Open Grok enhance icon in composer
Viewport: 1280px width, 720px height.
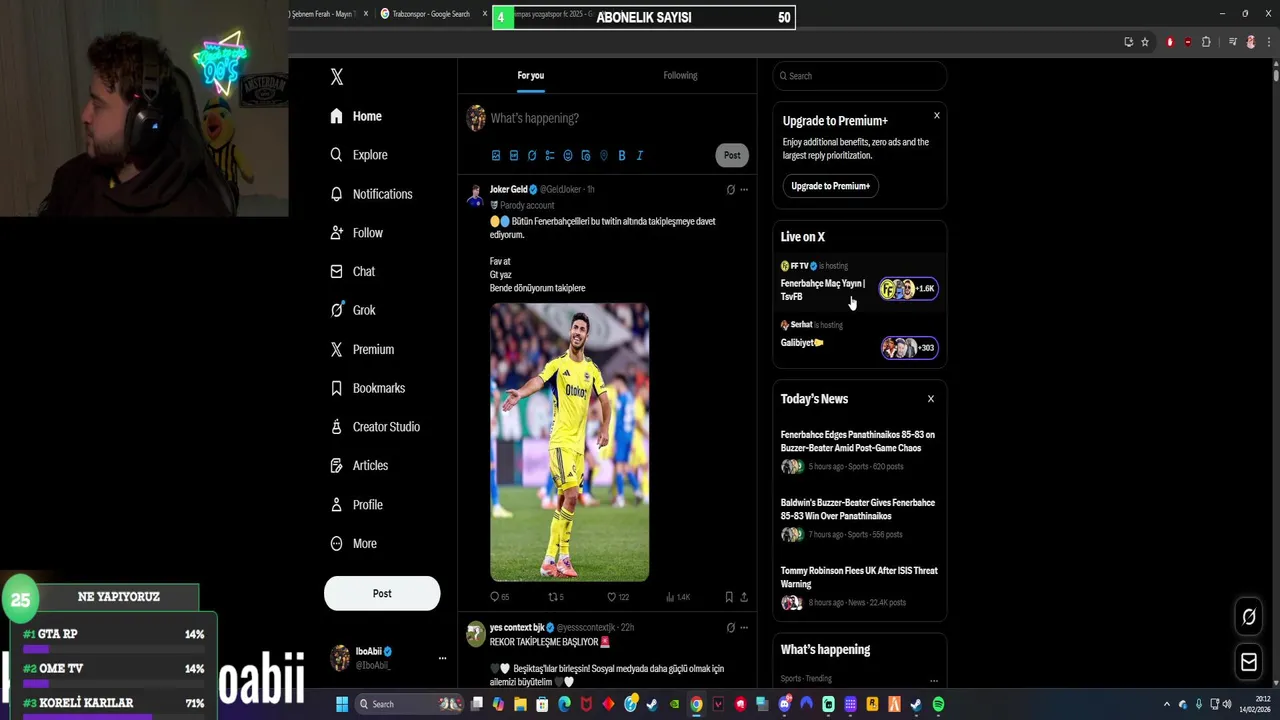click(x=532, y=155)
